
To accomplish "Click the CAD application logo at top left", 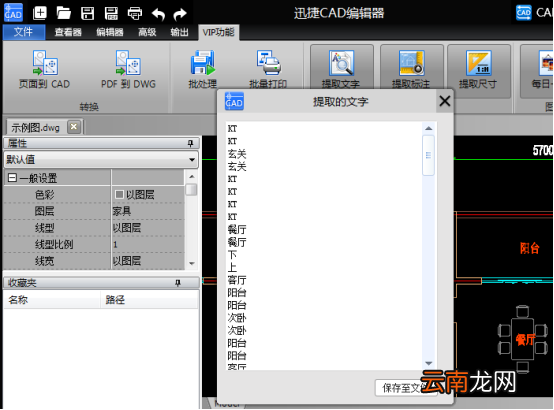I will point(13,12).
